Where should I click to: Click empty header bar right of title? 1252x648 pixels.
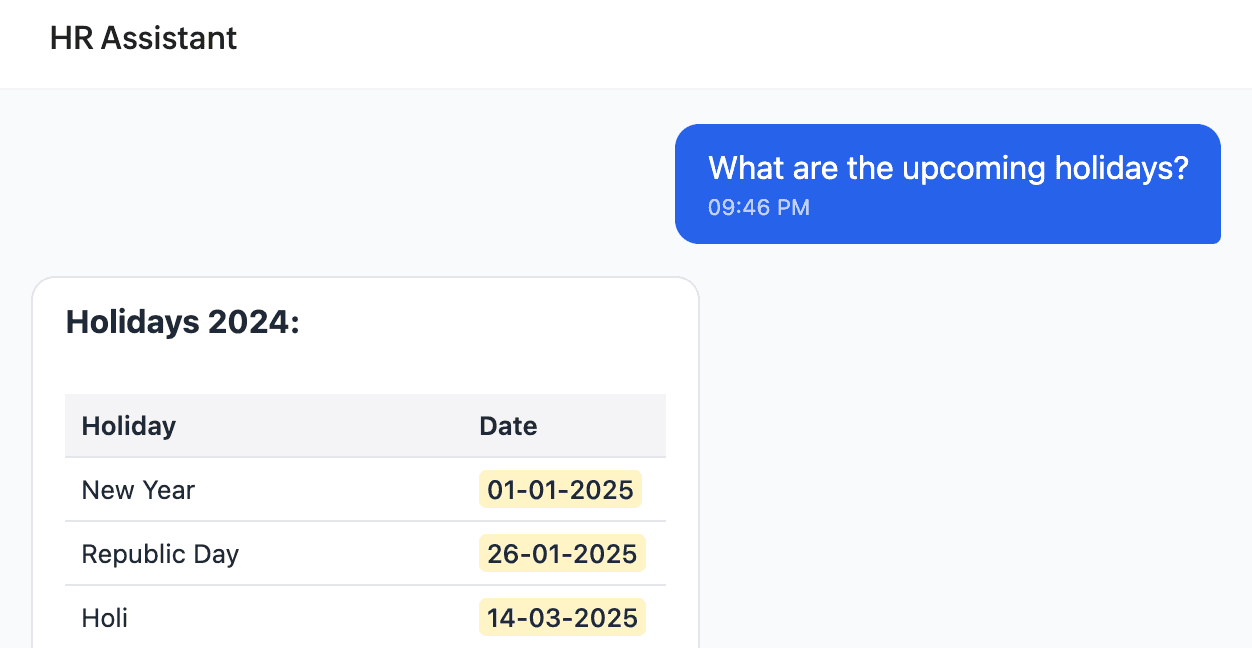750,40
